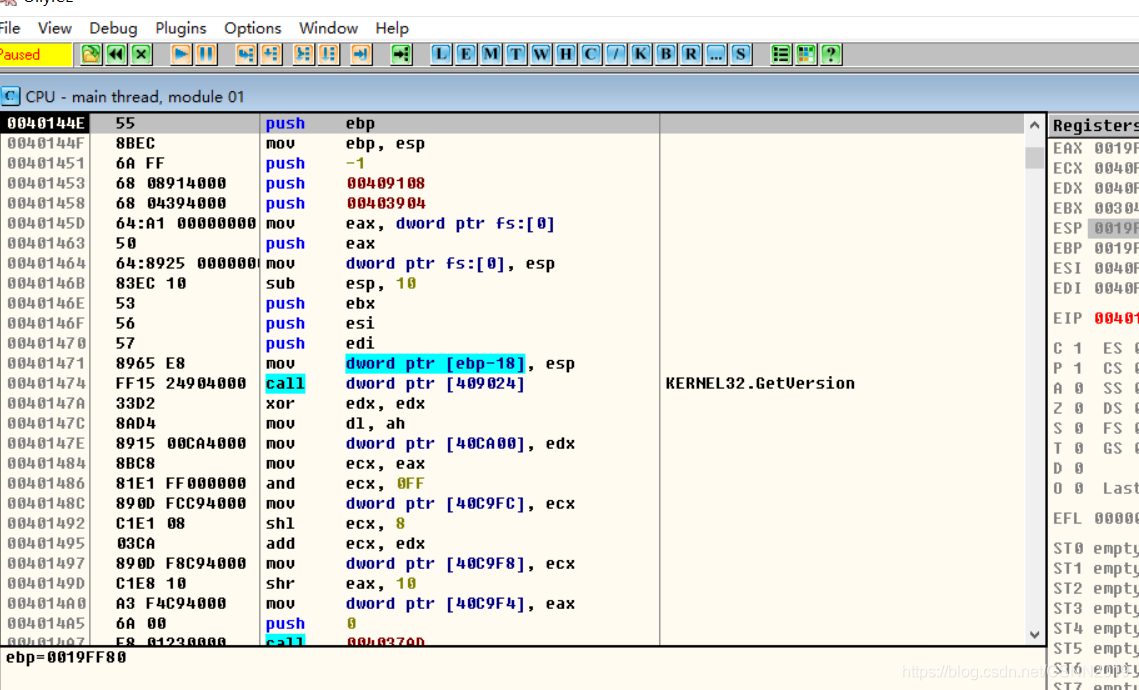Image resolution: width=1139 pixels, height=690 pixels.
Task: Open Windows list (W button)
Action: click(x=542, y=54)
